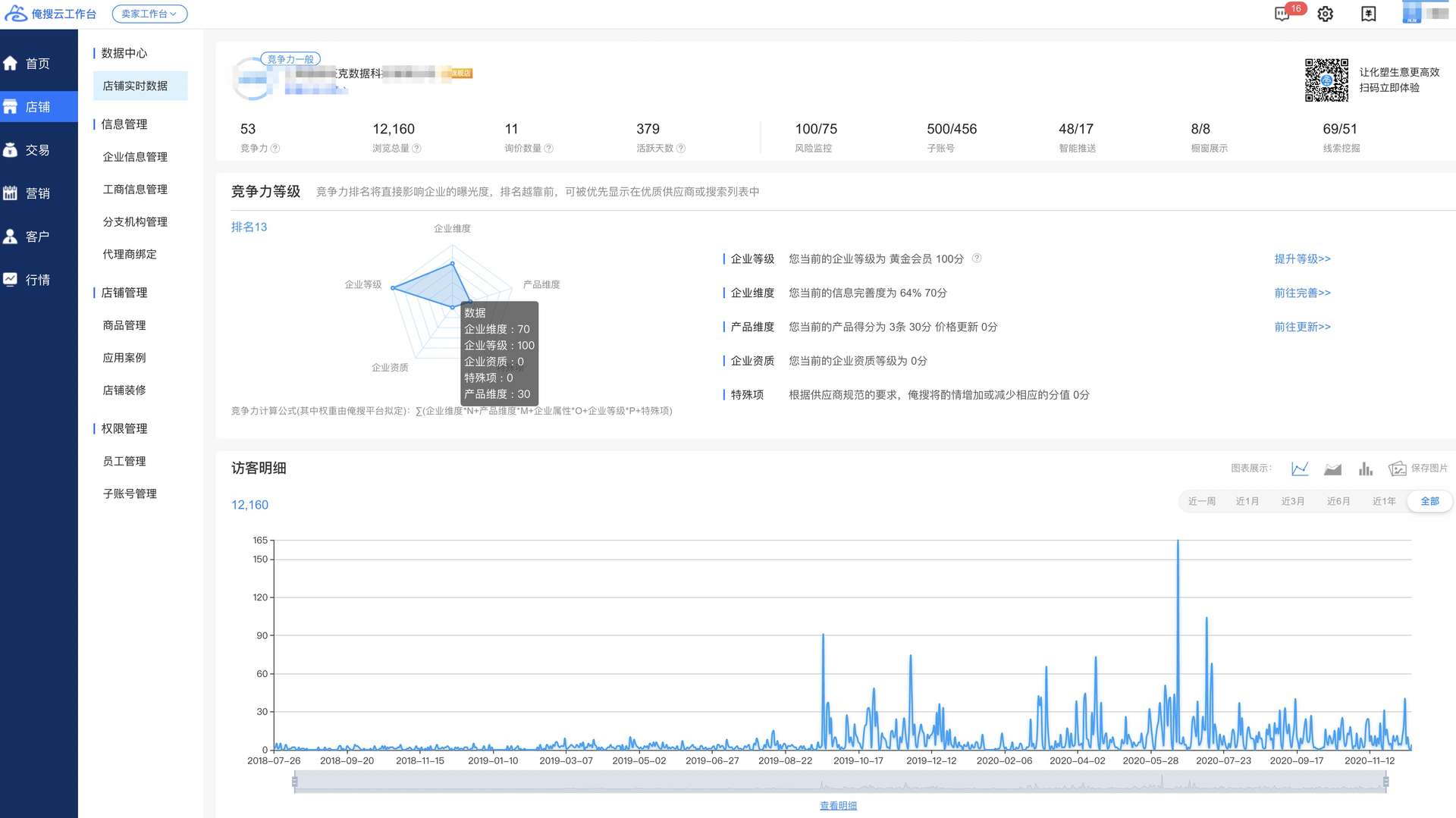Viewport: 1456px width, 818px height.
Task: Select the 全部 time range
Action: pos(1429,501)
